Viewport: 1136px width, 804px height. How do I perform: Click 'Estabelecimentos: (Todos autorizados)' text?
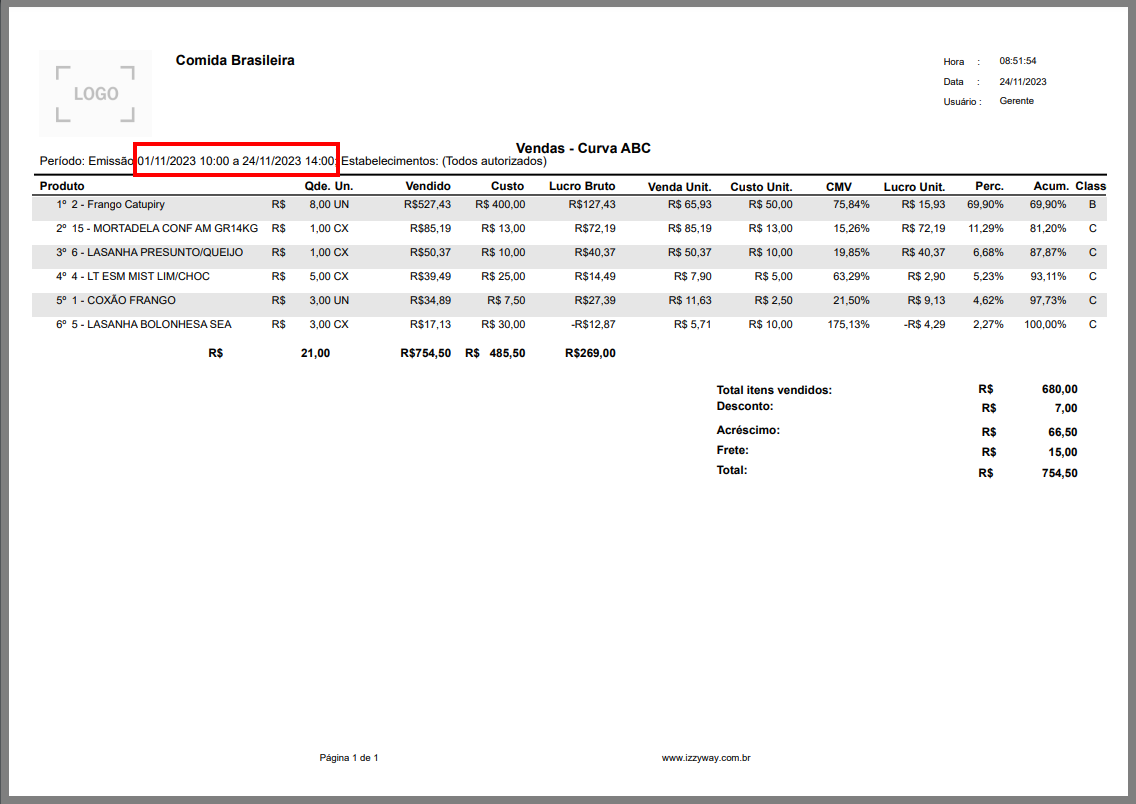point(443,161)
